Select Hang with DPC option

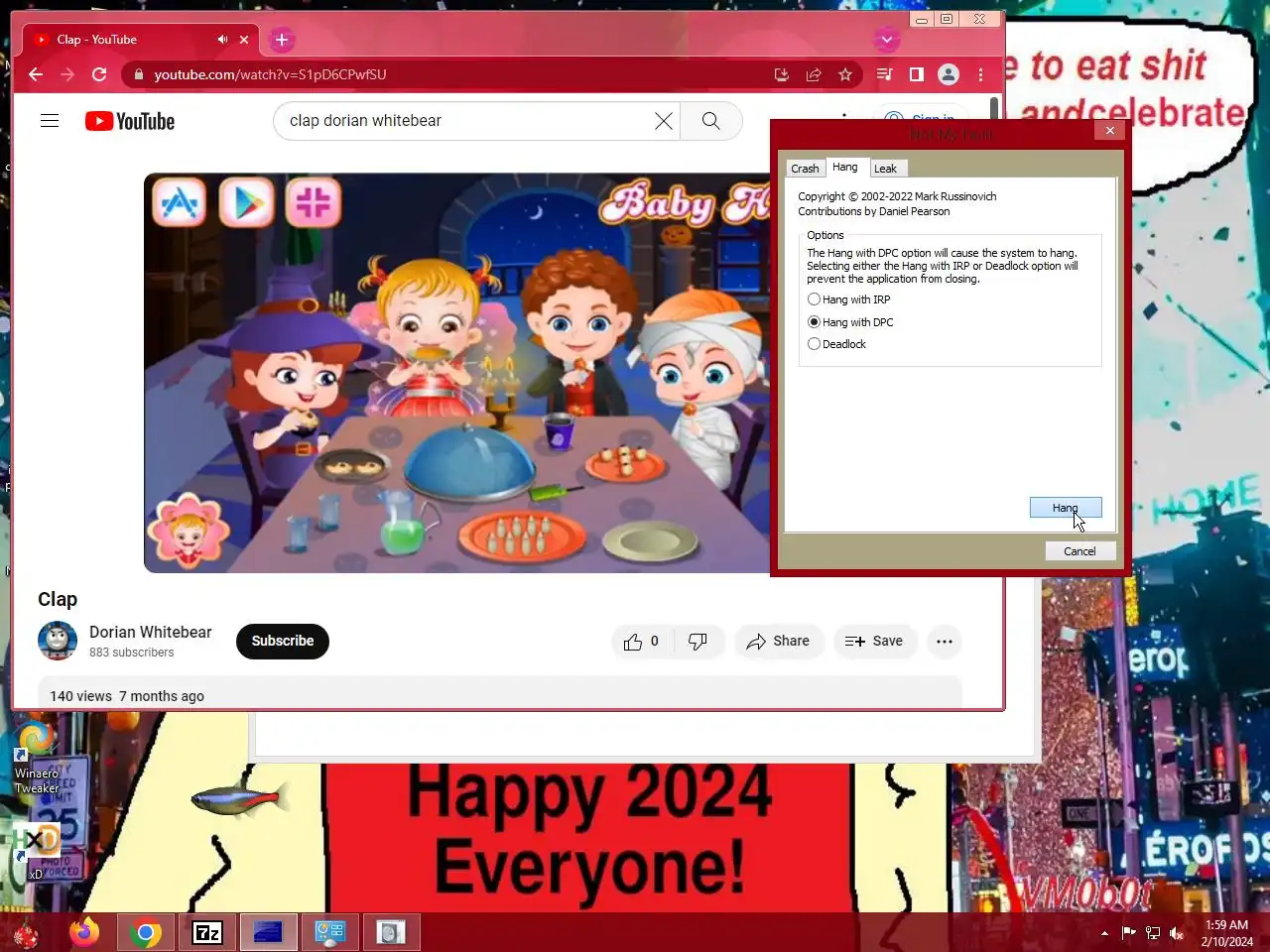coord(851,322)
